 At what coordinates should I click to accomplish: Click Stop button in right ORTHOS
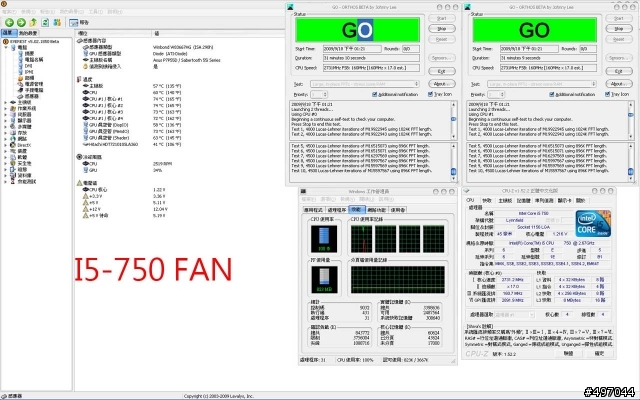619,29
